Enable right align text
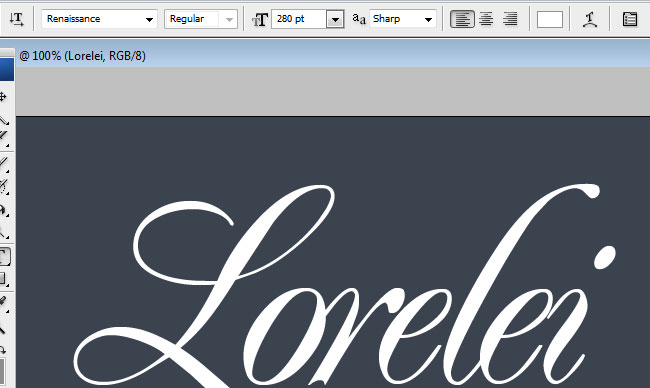The height and width of the screenshot is (388, 650). pyautogui.click(x=510, y=19)
